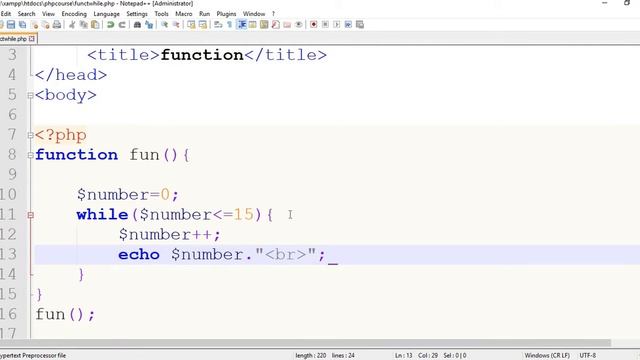The width and height of the screenshot is (640, 360).
Task: Click the $number++; statement on line 12
Action: click(x=169, y=235)
